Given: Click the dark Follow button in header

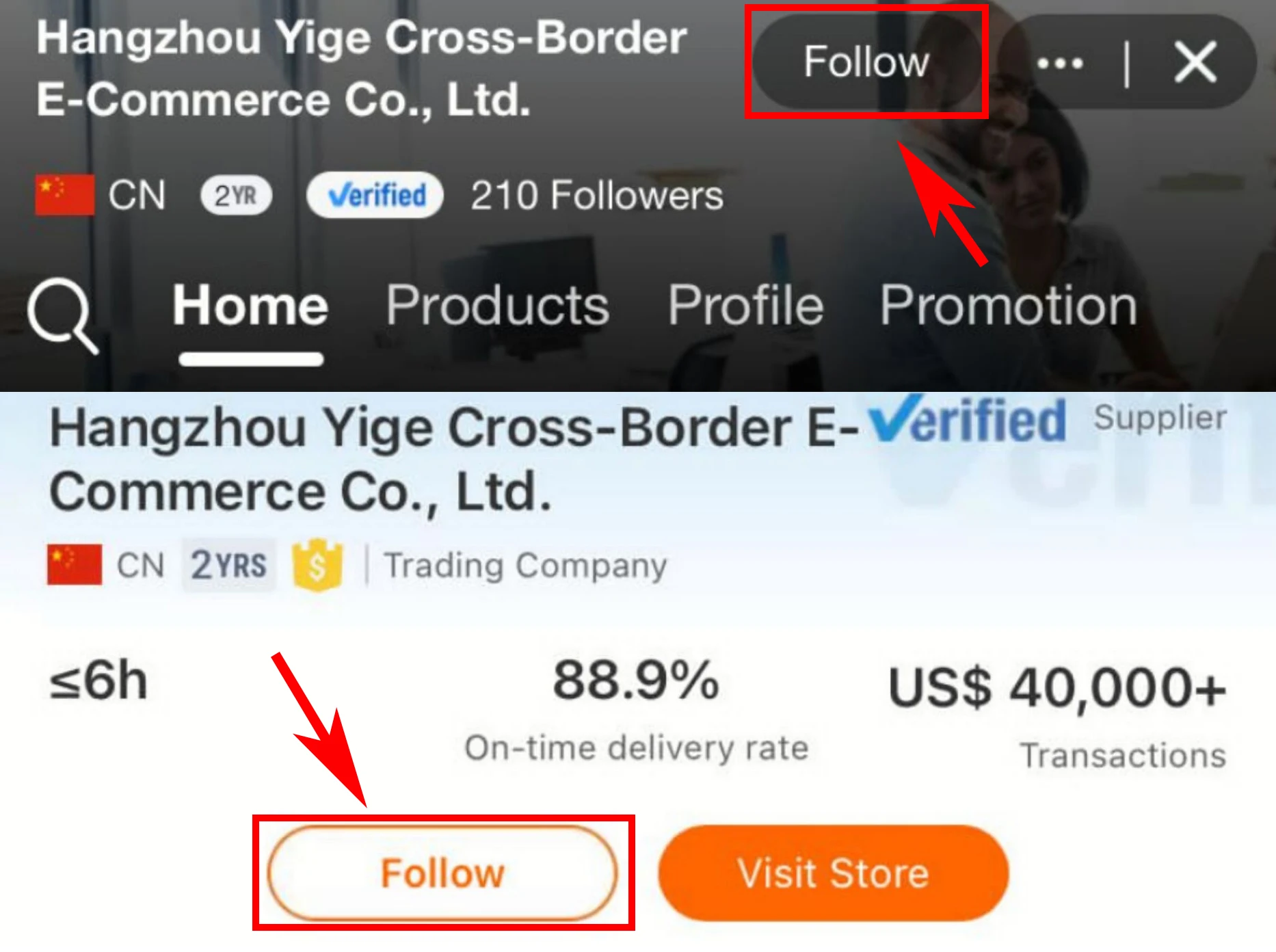Looking at the screenshot, I should [866, 62].
